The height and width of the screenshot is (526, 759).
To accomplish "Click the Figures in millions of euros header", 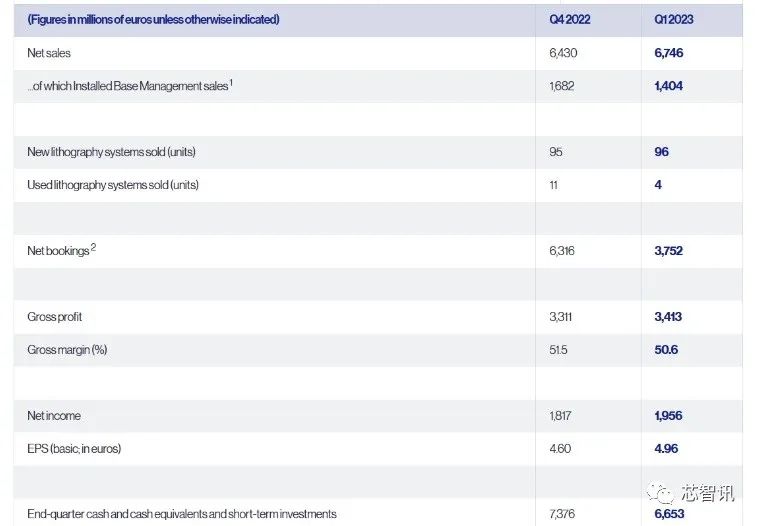I will coord(153,19).
